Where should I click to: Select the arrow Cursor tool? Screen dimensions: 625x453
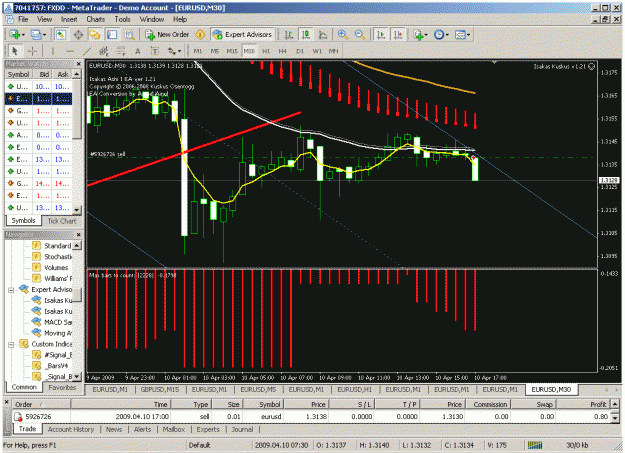15,51
